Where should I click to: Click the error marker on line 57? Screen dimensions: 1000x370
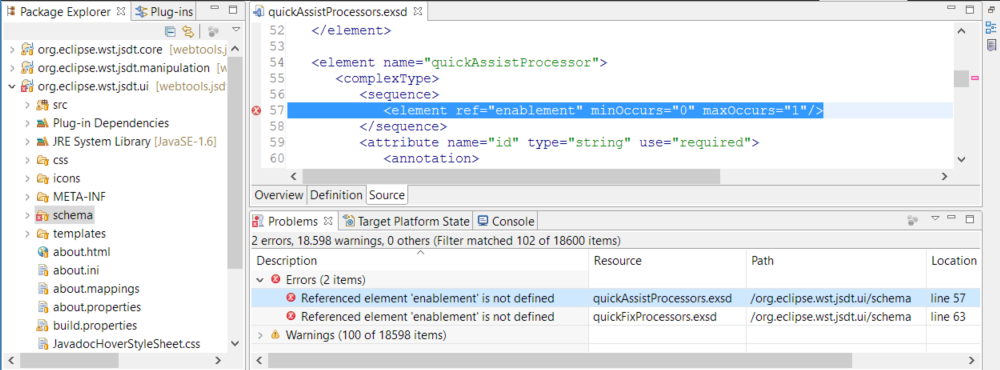(256, 111)
